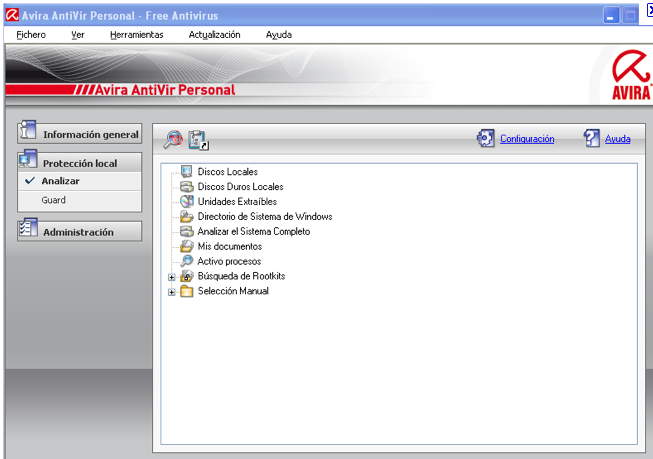This screenshot has height=459, width=653.
Task: Select Analizar el Sistema Completo profile
Action: (x=254, y=232)
